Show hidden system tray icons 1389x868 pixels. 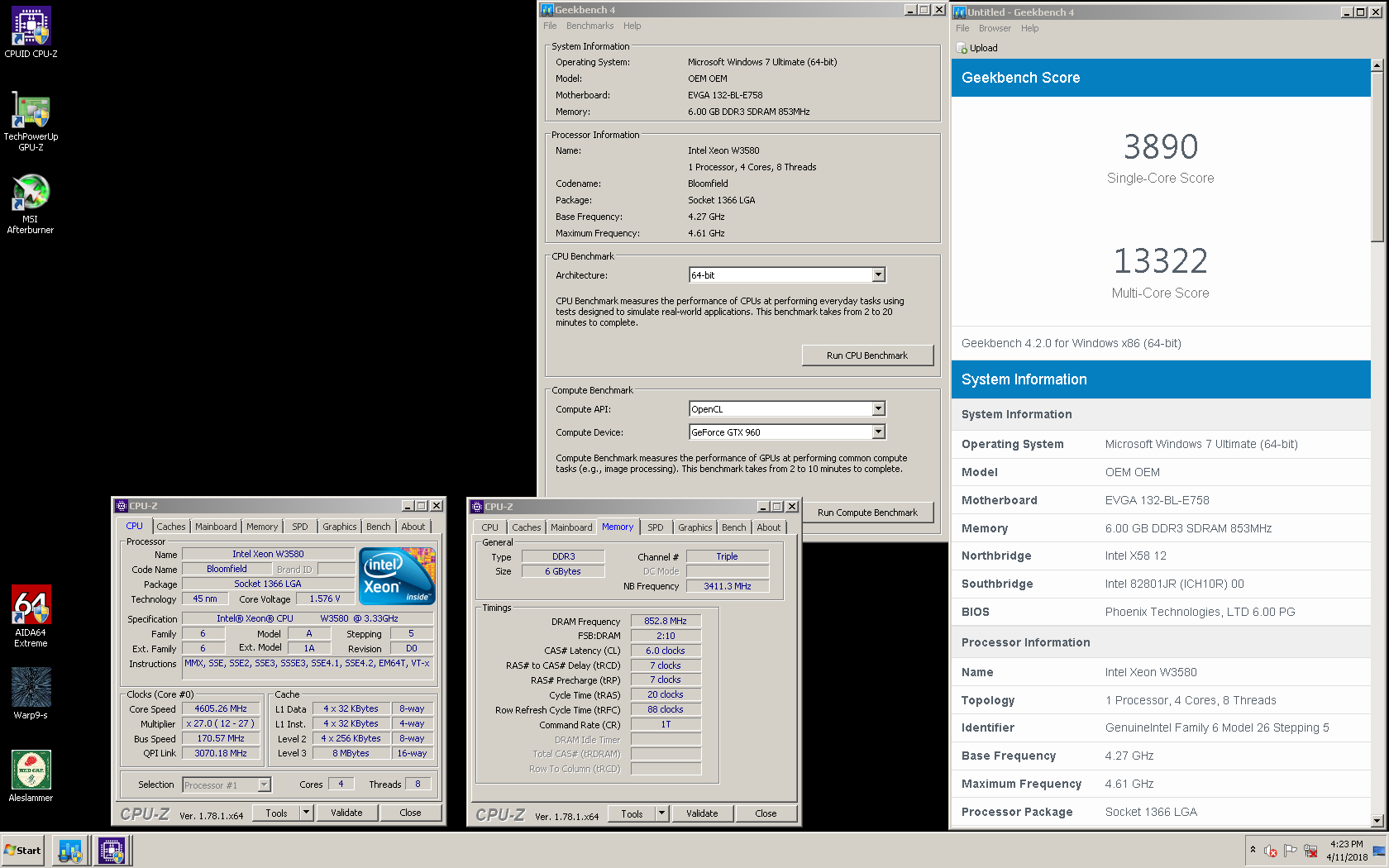(x=1253, y=850)
